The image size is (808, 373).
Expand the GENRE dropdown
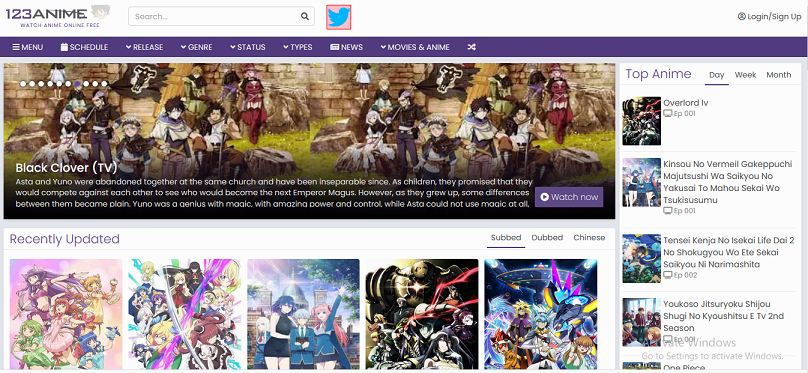(x=196, y=47)
